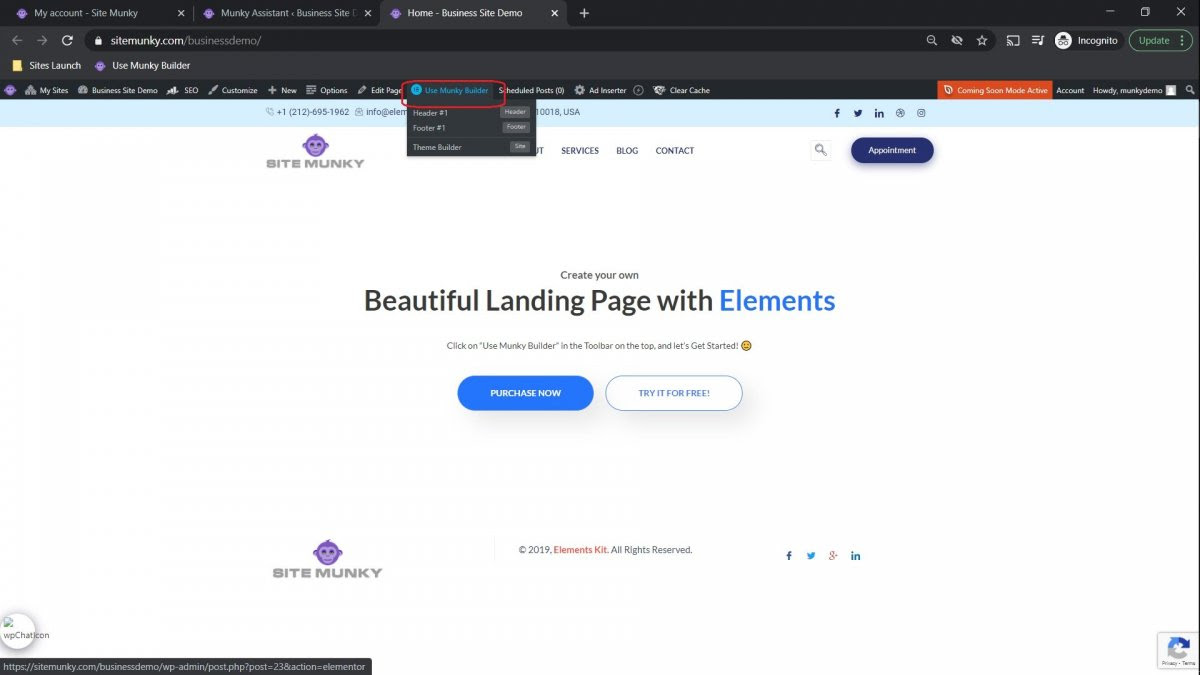Viewport: 1200px width, 675px height.
Task: Go to CONTACT in the site navigation
Action: 675,151
